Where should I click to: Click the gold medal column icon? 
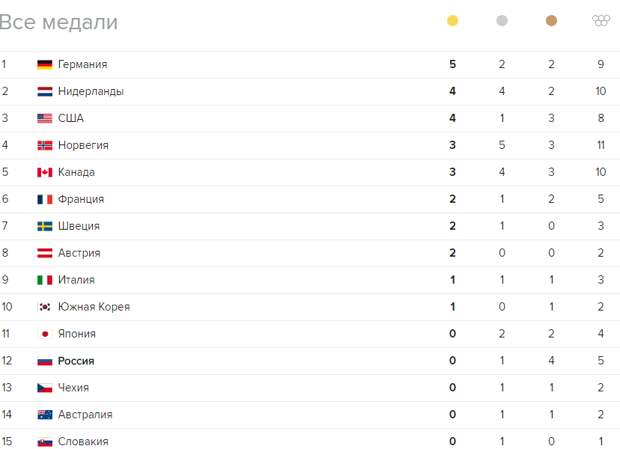(x=452, y=21)
